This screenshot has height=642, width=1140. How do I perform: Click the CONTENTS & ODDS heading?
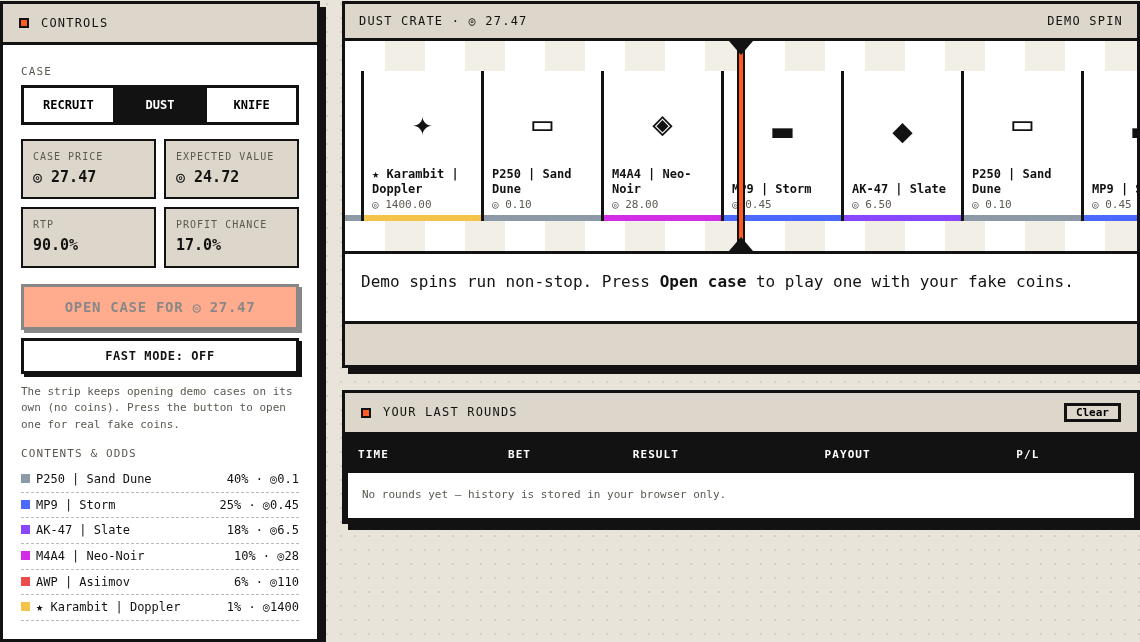[79, 453]
